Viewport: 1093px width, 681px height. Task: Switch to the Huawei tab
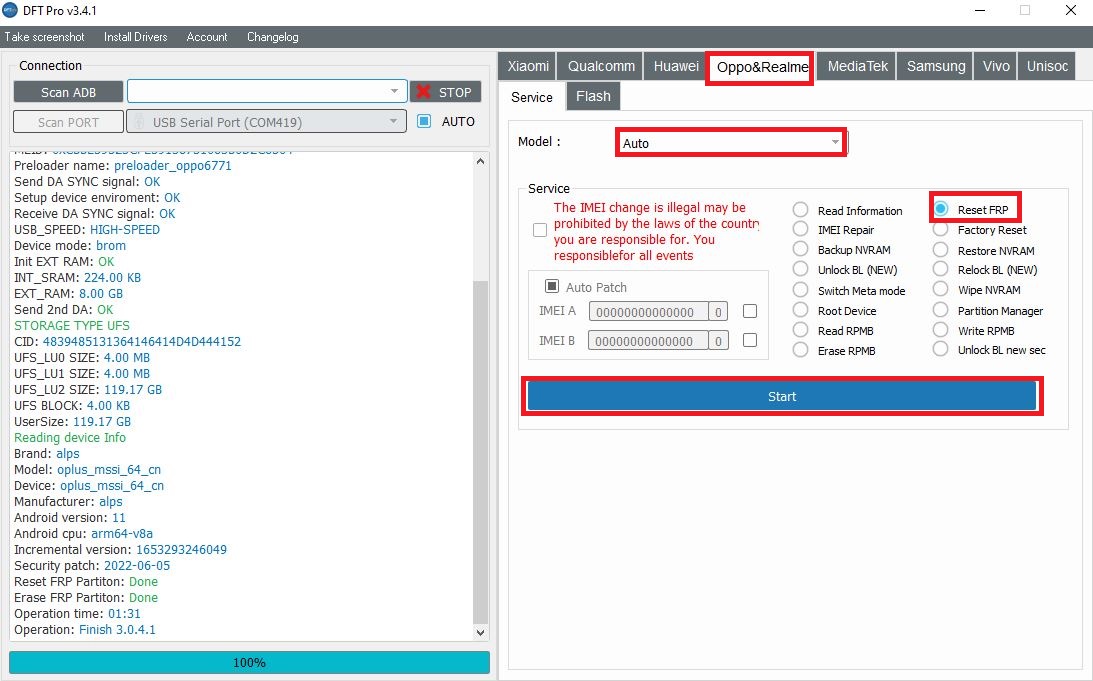click(675, 66)
